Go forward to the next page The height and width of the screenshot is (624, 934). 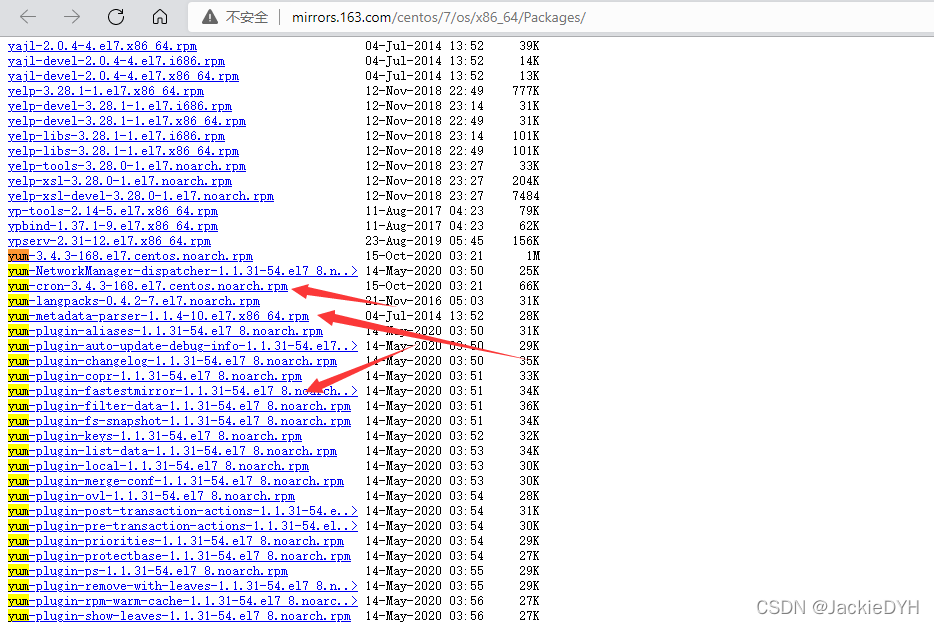coord(72,17)
